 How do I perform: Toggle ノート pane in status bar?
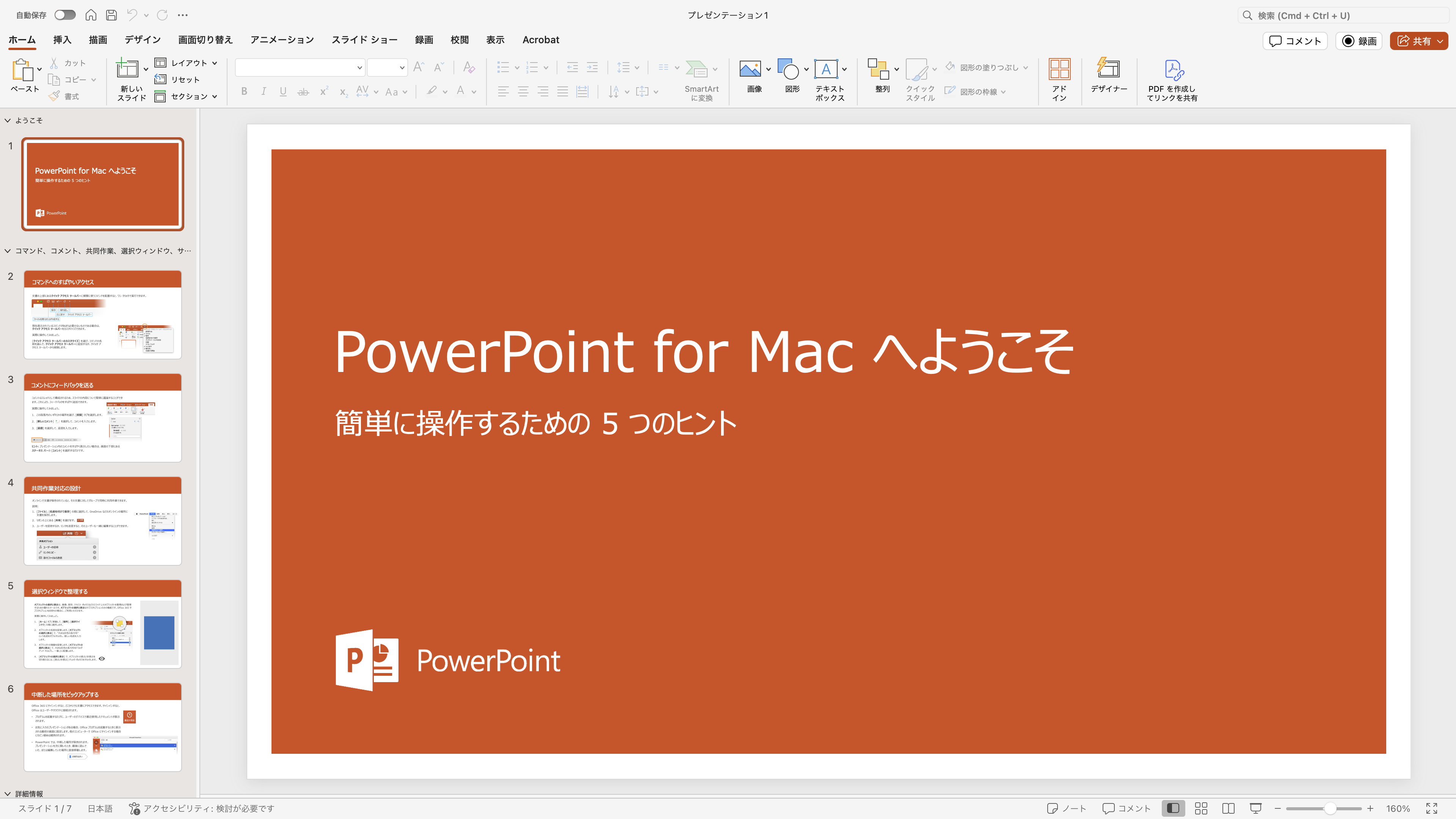tap(1067, 808)
